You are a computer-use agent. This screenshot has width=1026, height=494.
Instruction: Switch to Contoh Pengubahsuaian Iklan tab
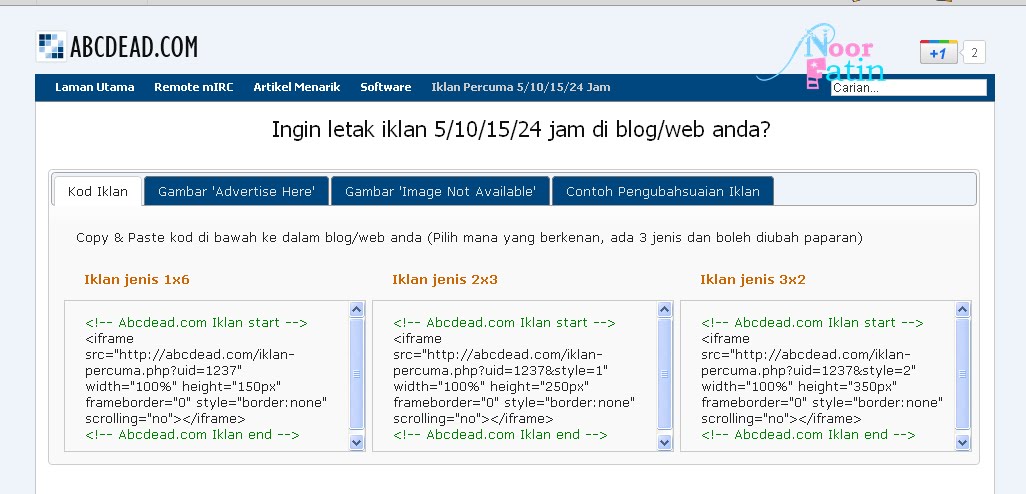pyautogui.click(x=663, y=191)
